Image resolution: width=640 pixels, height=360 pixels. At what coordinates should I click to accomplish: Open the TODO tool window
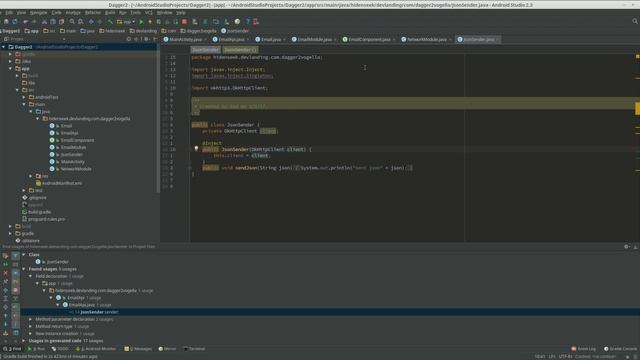(x=60, y=349)
